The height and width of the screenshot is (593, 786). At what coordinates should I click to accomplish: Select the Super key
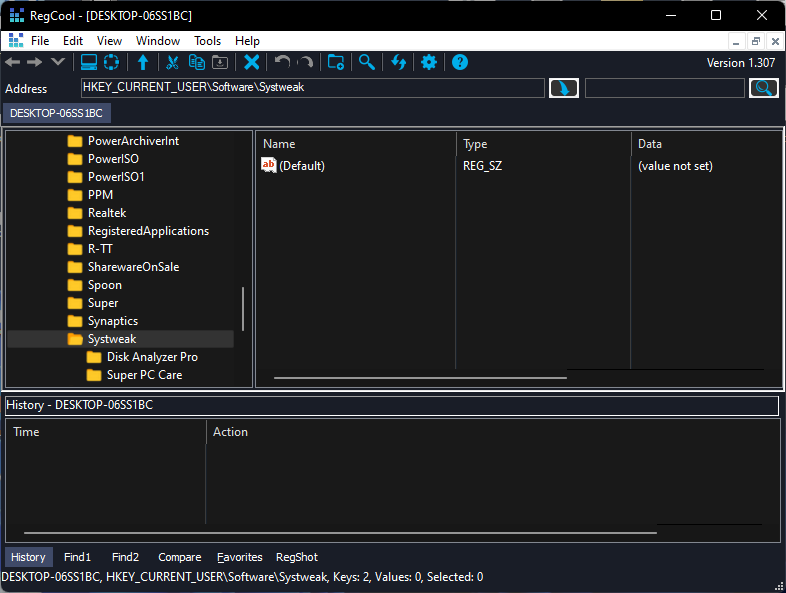pyautogui.click(x=103, y=303)
